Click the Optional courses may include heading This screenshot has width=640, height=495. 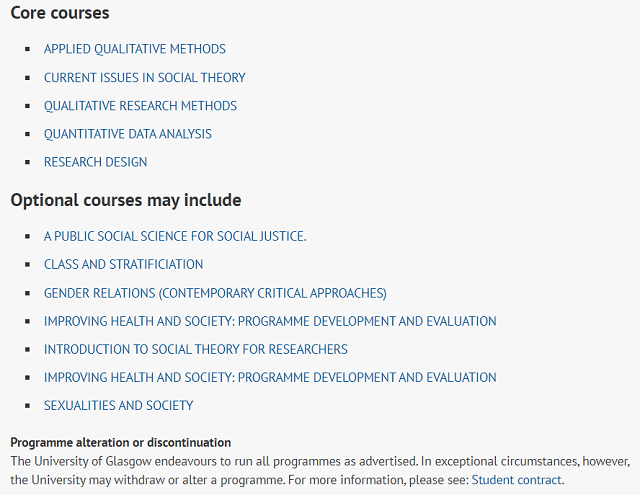click(126, 200)
